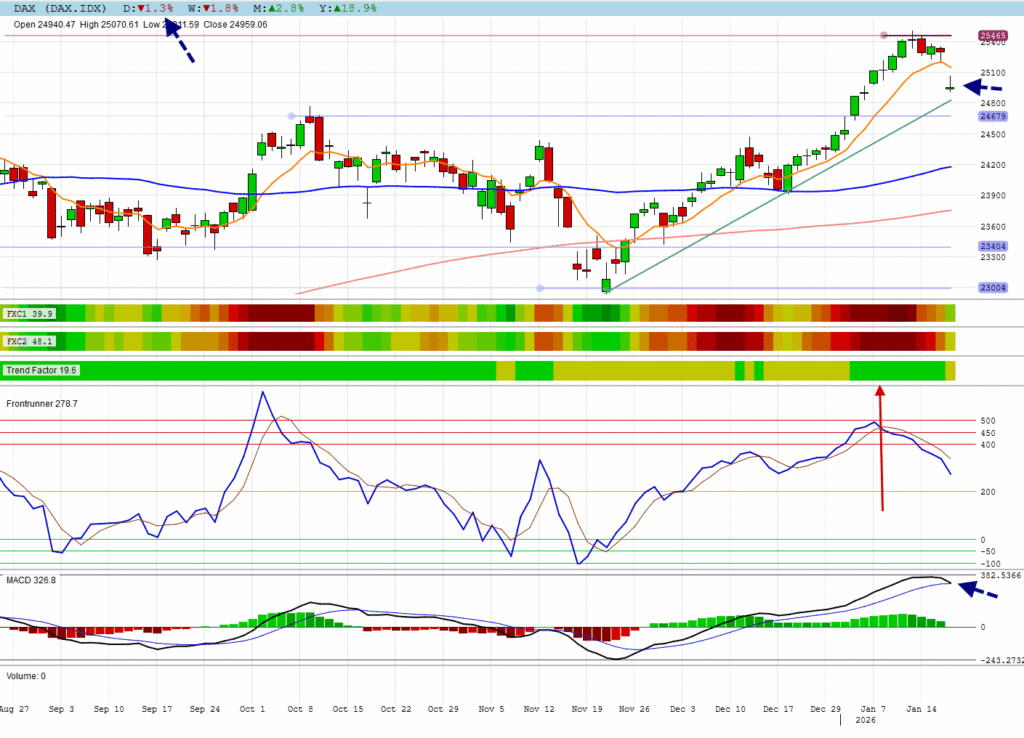Click the Oct 1 date on time axis
The width and height of the screenshot is (1024, 738).
[250, 708]
